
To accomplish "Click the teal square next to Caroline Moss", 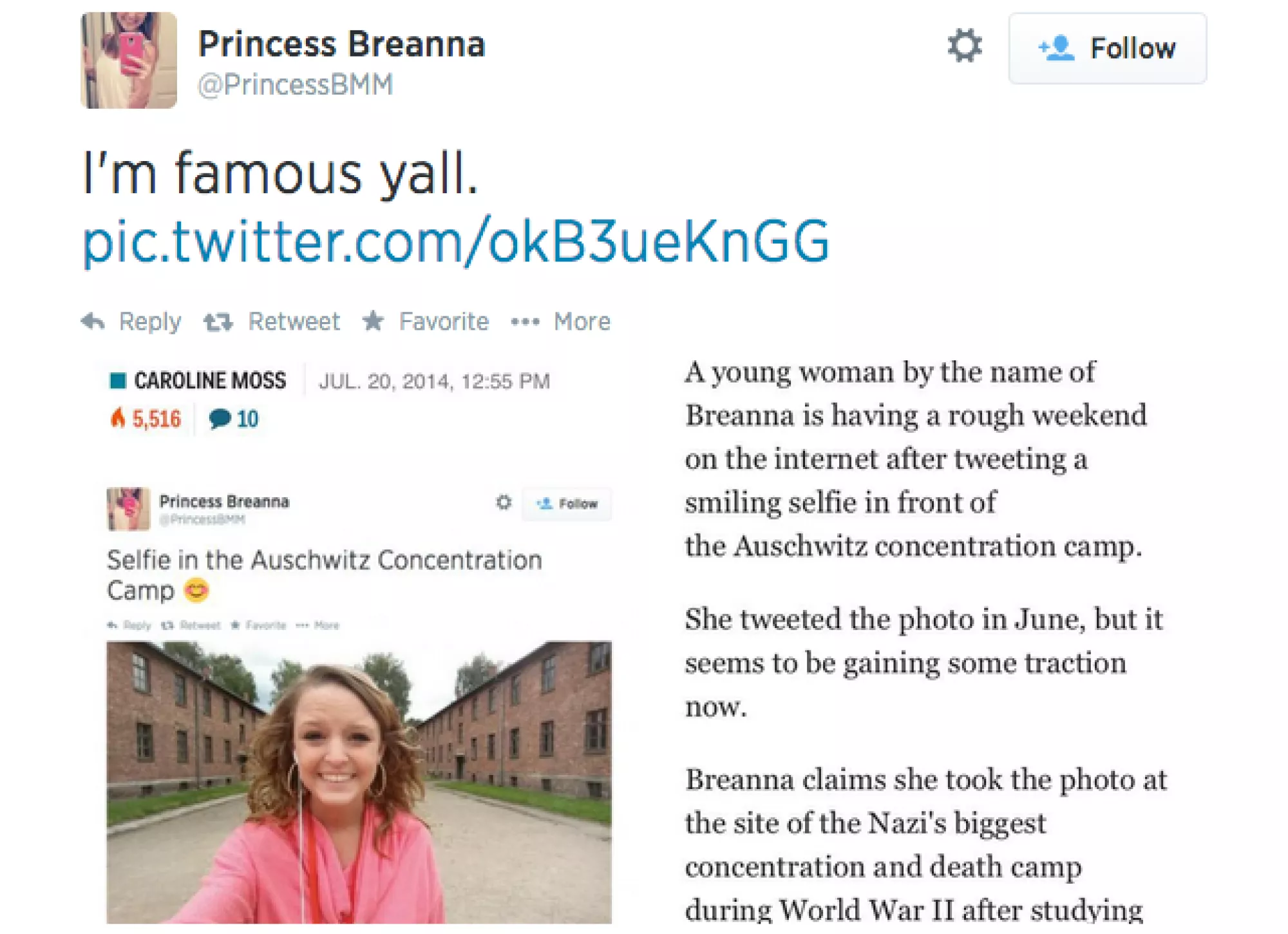I will click(118, 380).
